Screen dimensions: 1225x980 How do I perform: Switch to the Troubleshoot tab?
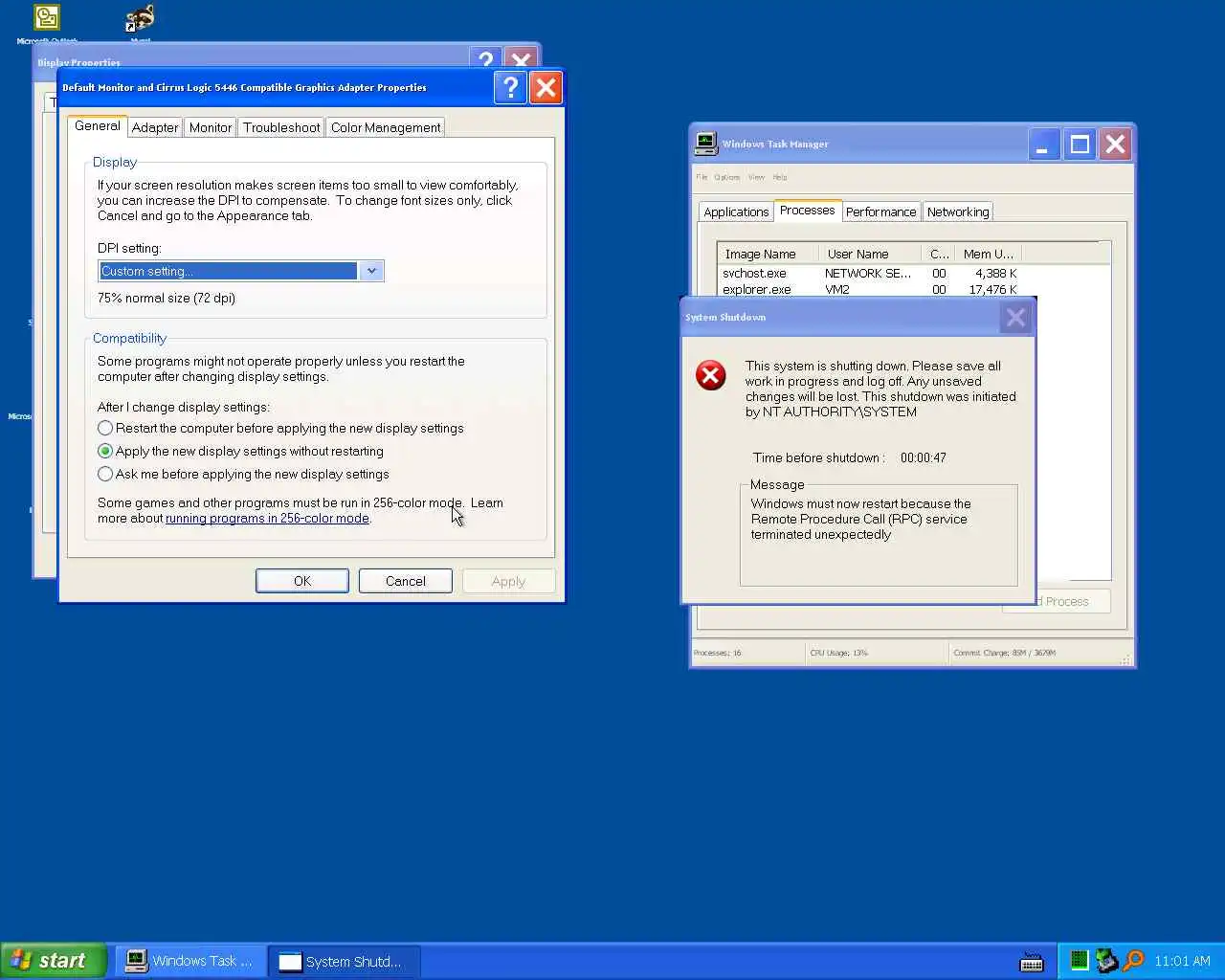click(281, 127)
